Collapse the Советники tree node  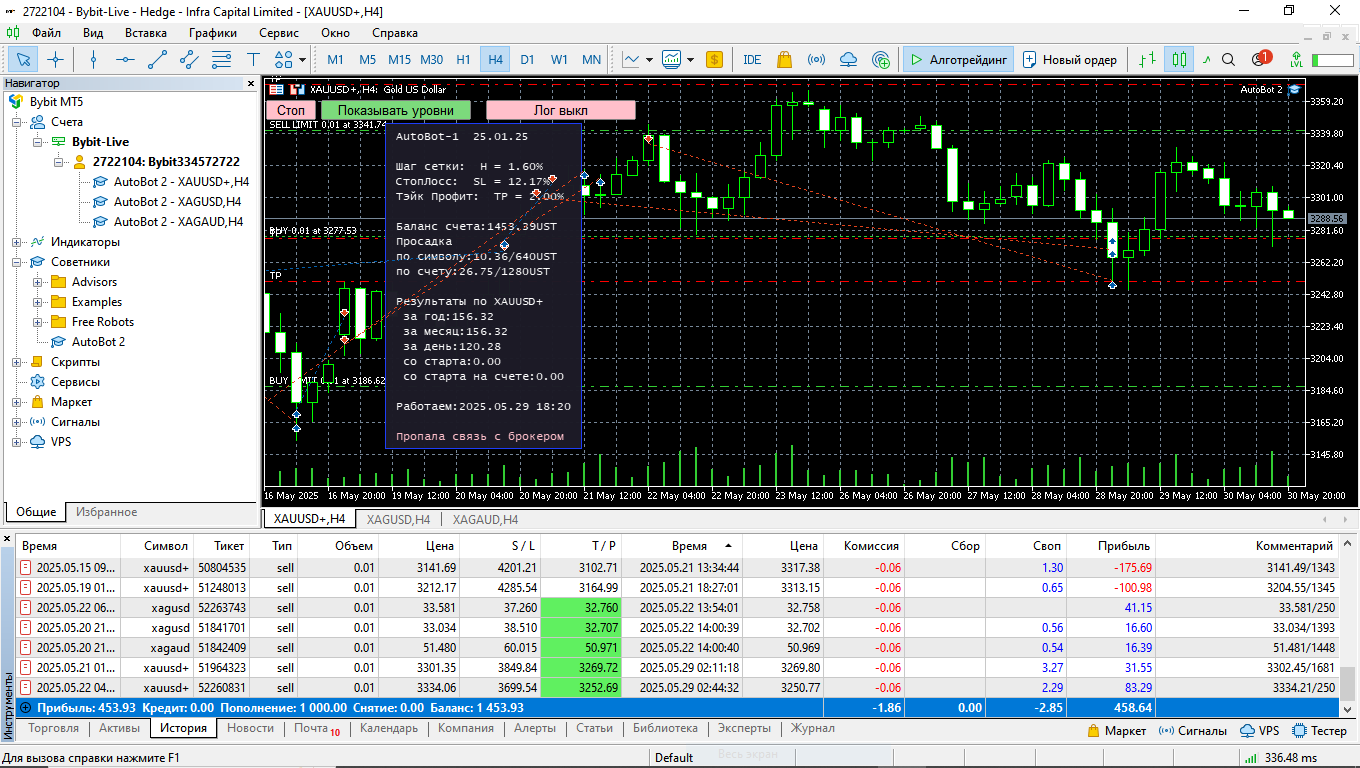(17, 262)
